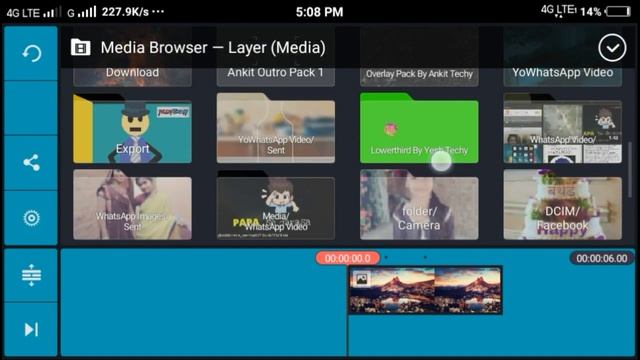Expand the timeline with the track-height icon
640x360 pixels.
pyautogui.click(x=31, y=275)
